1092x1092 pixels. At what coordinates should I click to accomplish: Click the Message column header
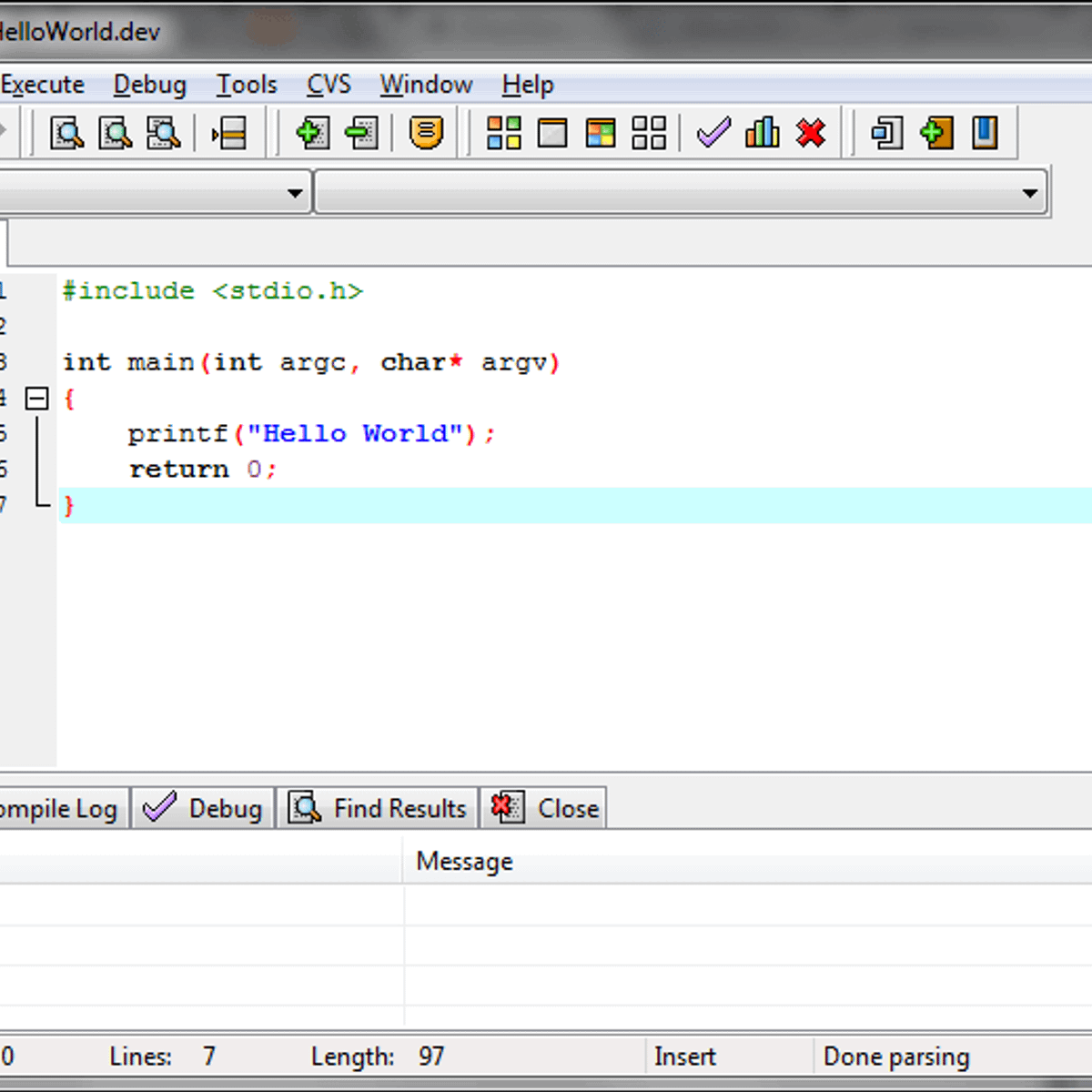pyautogui.click(x=464, y=861)
